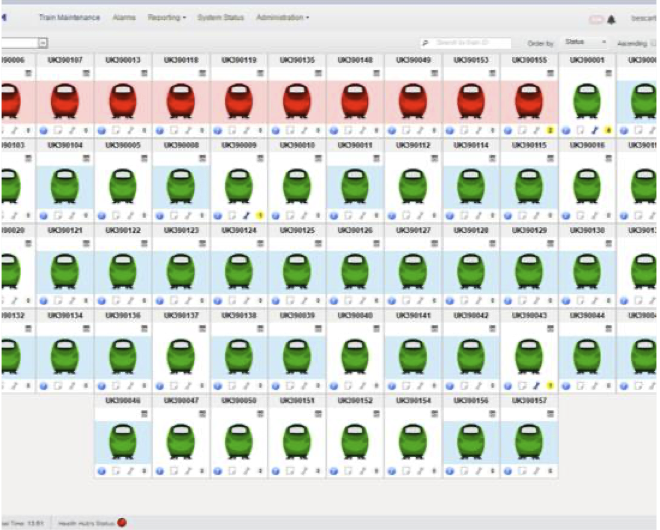Screen dimensions: 660x530
Task: Click the green train icon for UK390001
Action: [x=586, y=102]
